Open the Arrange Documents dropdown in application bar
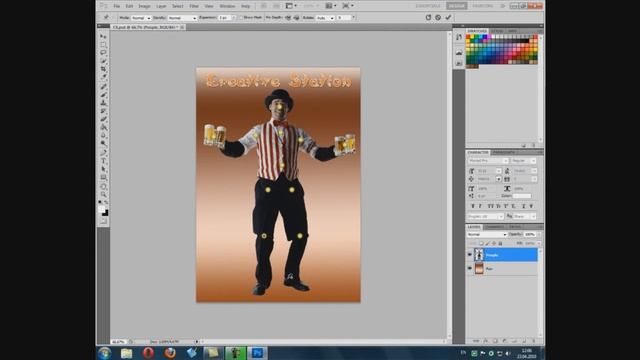640x360 pixels. point(331,6)
